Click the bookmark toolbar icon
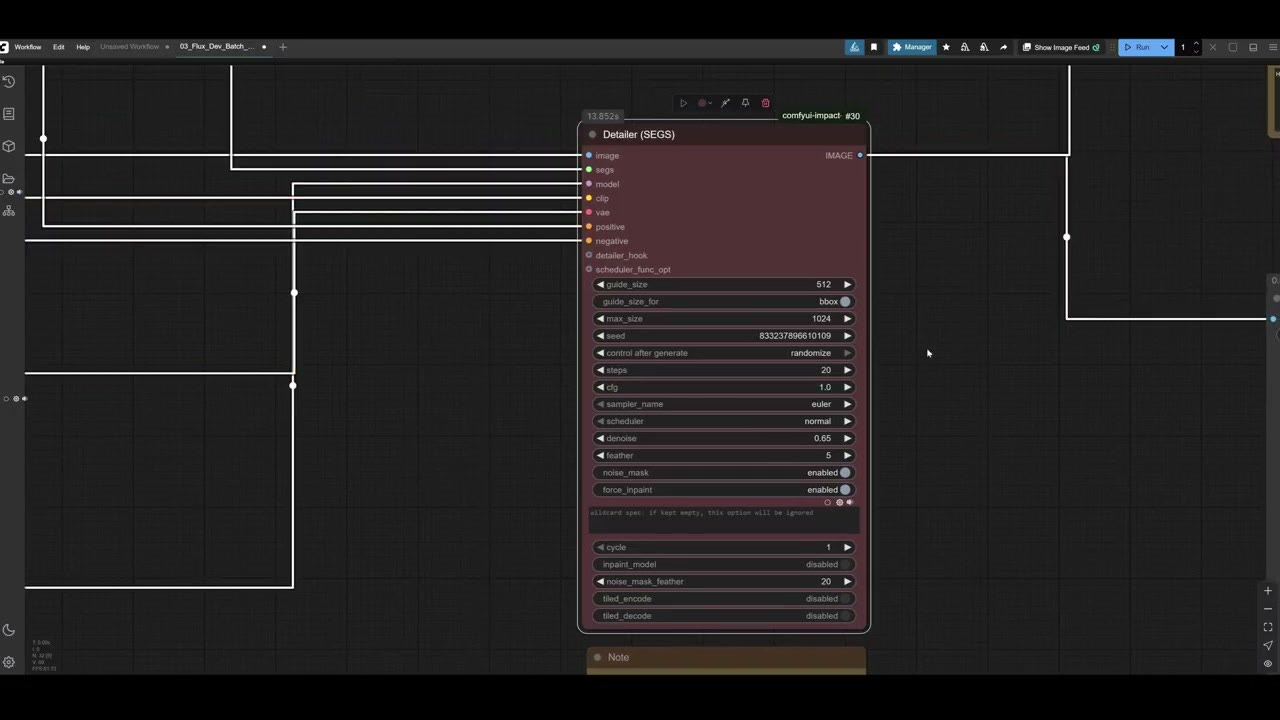 [x=874, y=47]
